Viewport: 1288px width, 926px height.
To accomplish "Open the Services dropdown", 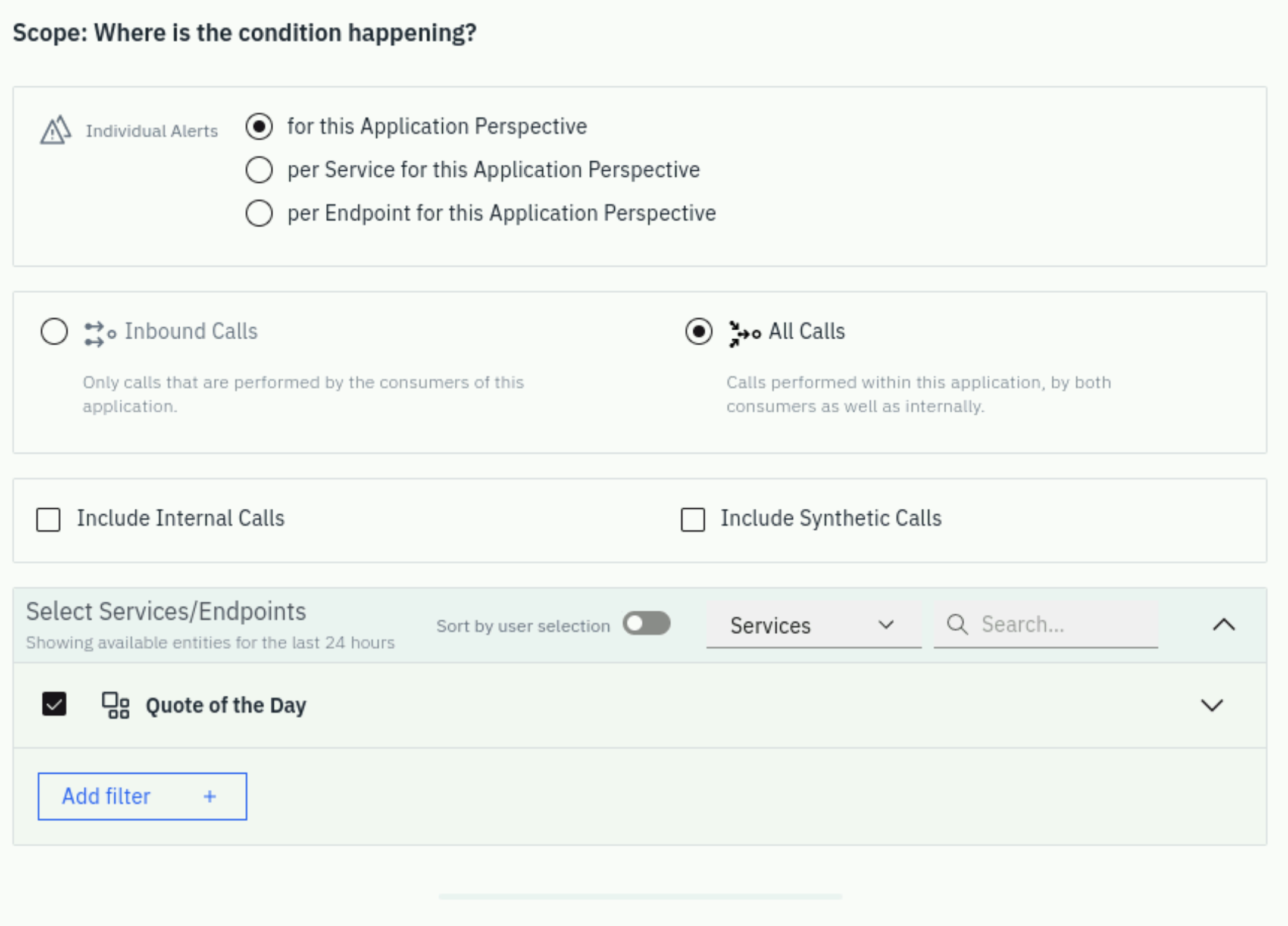I will point(814,625).
